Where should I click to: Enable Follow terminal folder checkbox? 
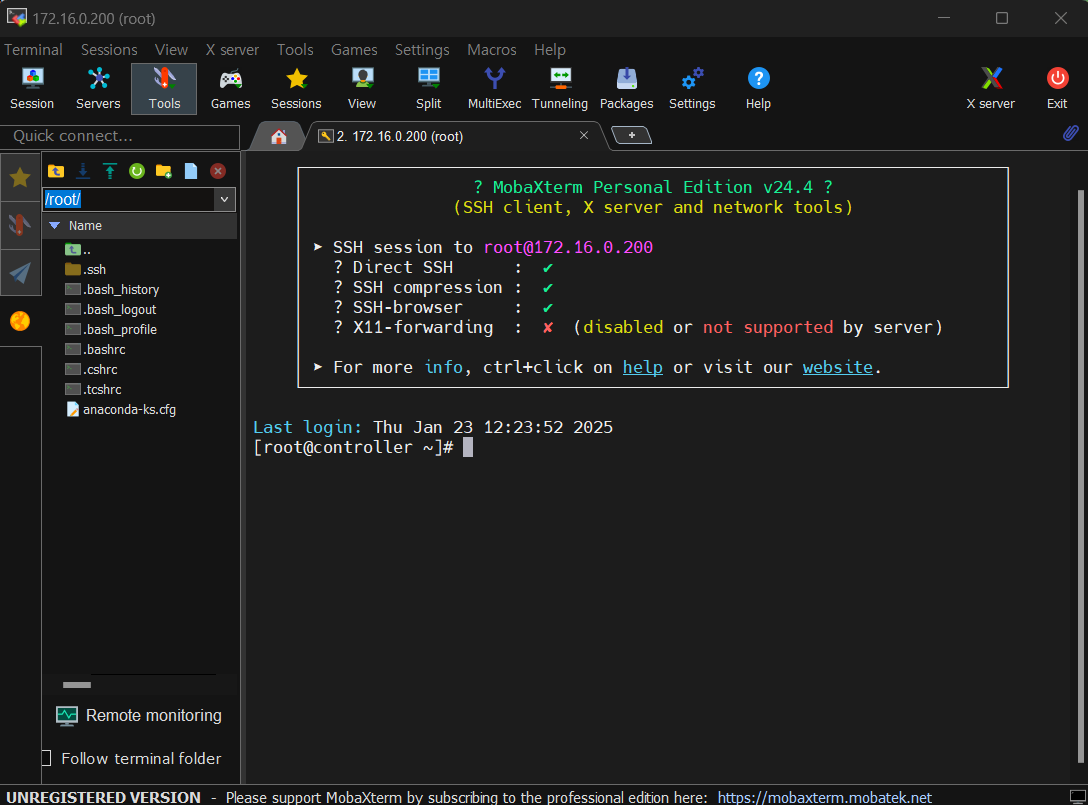pyautogui.click(x=46, y=758)
